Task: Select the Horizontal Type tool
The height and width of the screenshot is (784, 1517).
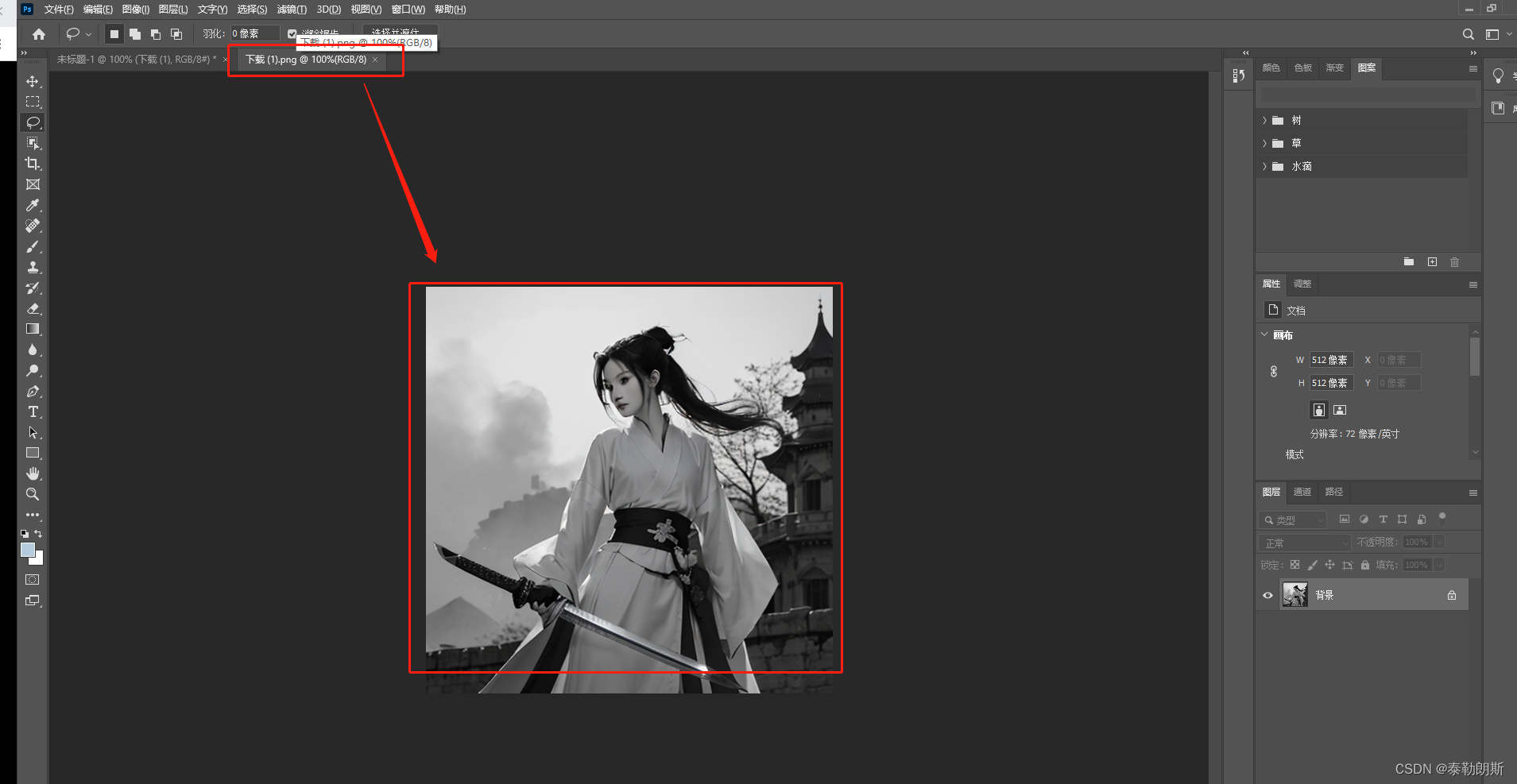Action: pyautogui.click(x=33, y=411)
